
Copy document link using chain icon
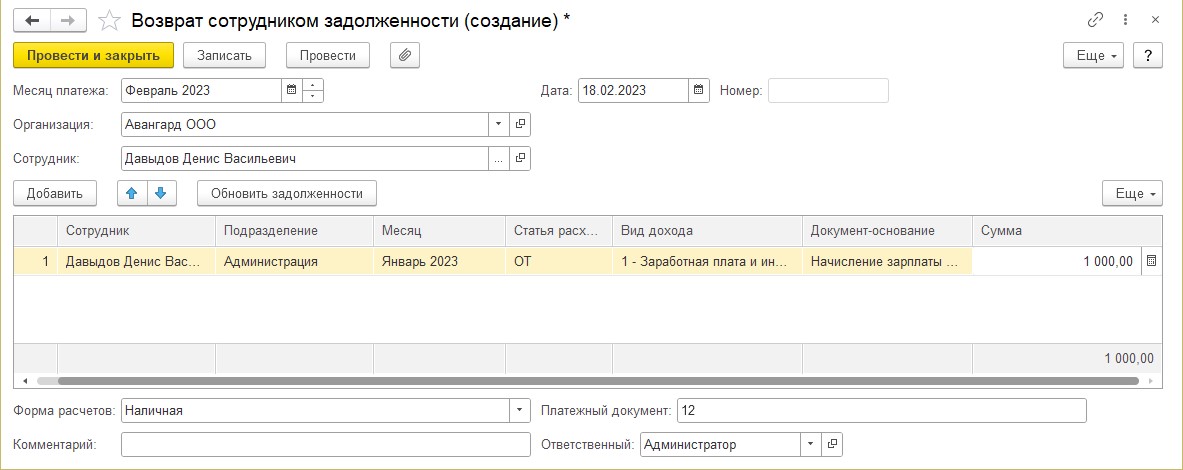(1095, 20)
